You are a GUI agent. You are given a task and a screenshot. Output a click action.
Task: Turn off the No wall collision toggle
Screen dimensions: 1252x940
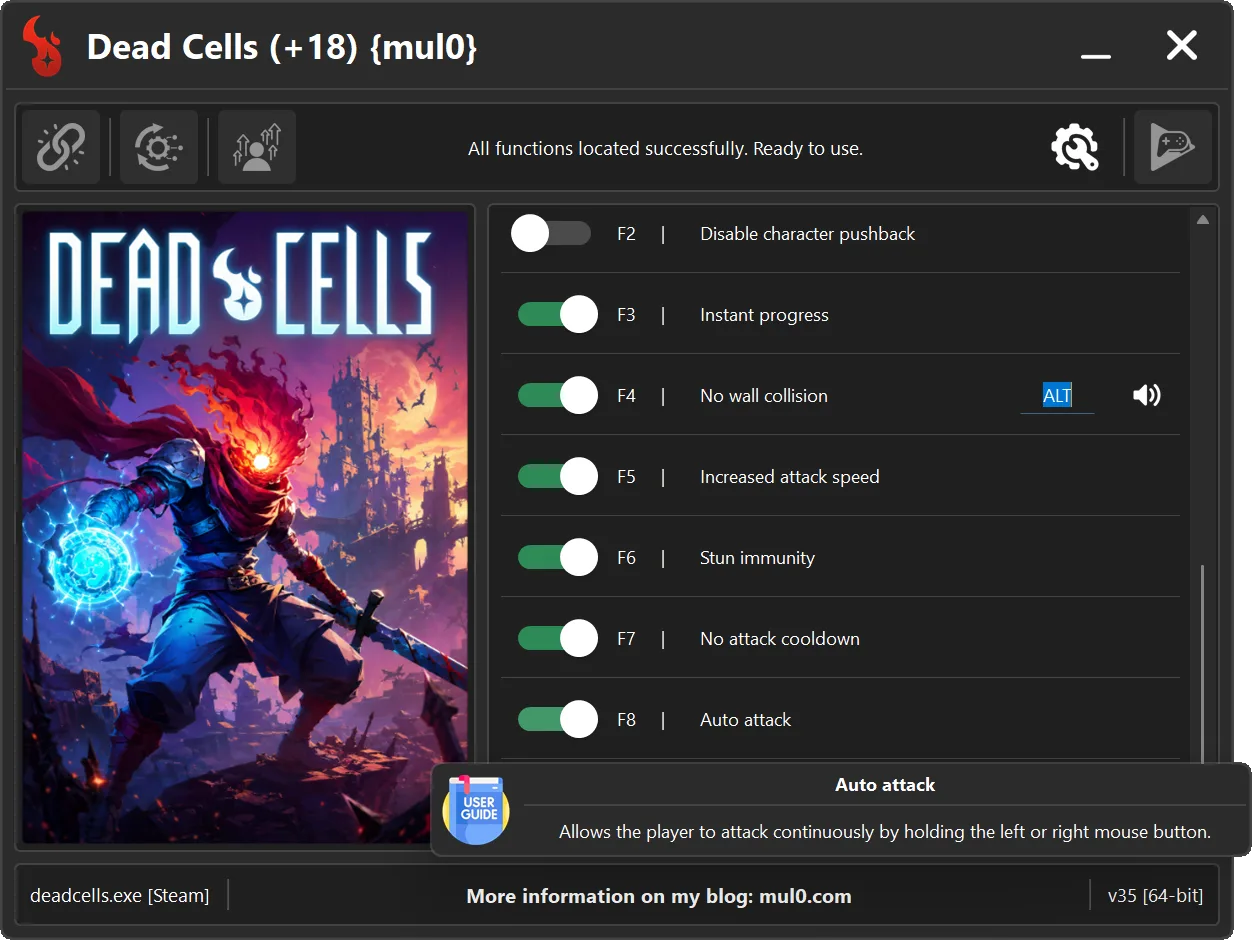558,396
